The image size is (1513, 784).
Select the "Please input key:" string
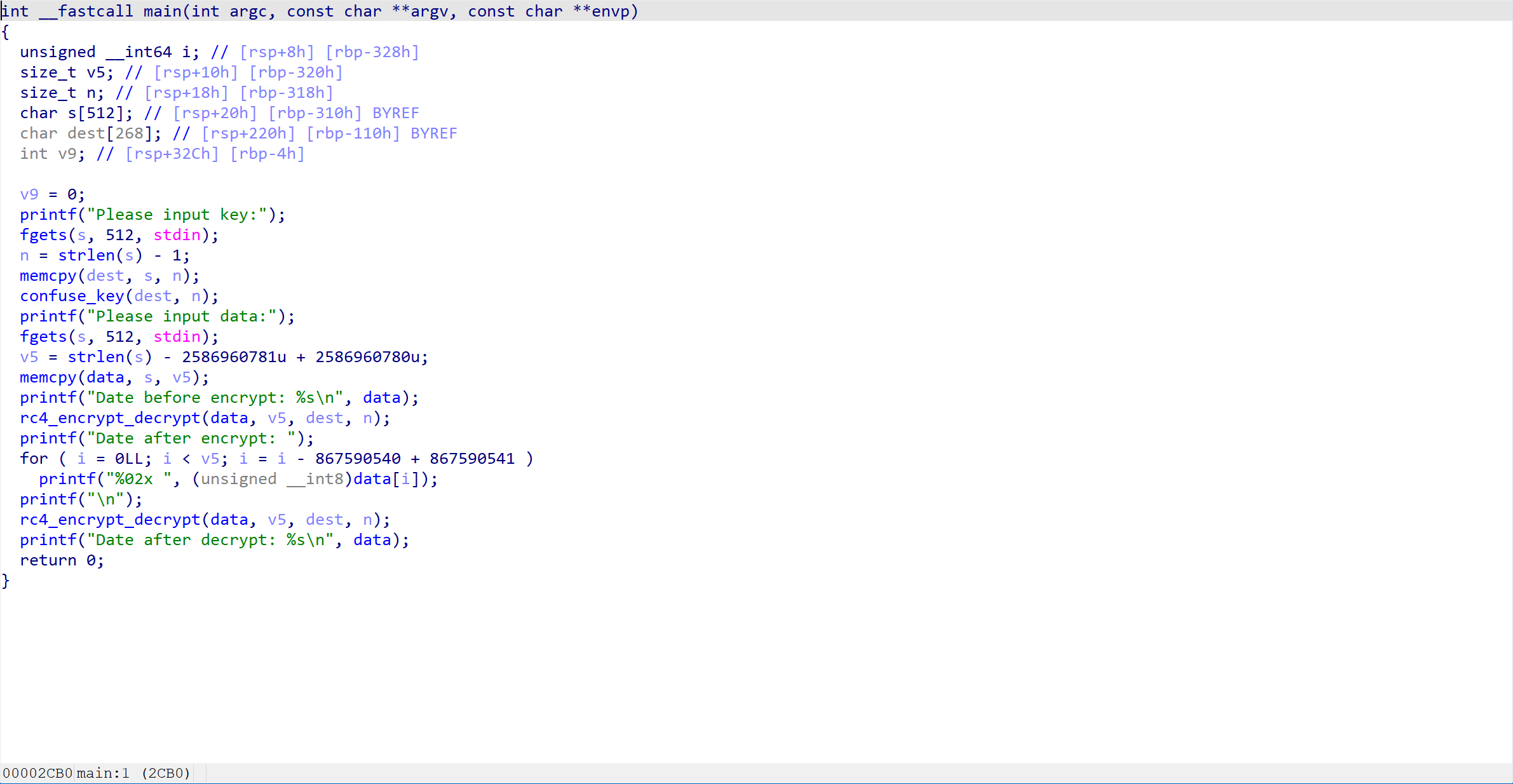point(177,215)
